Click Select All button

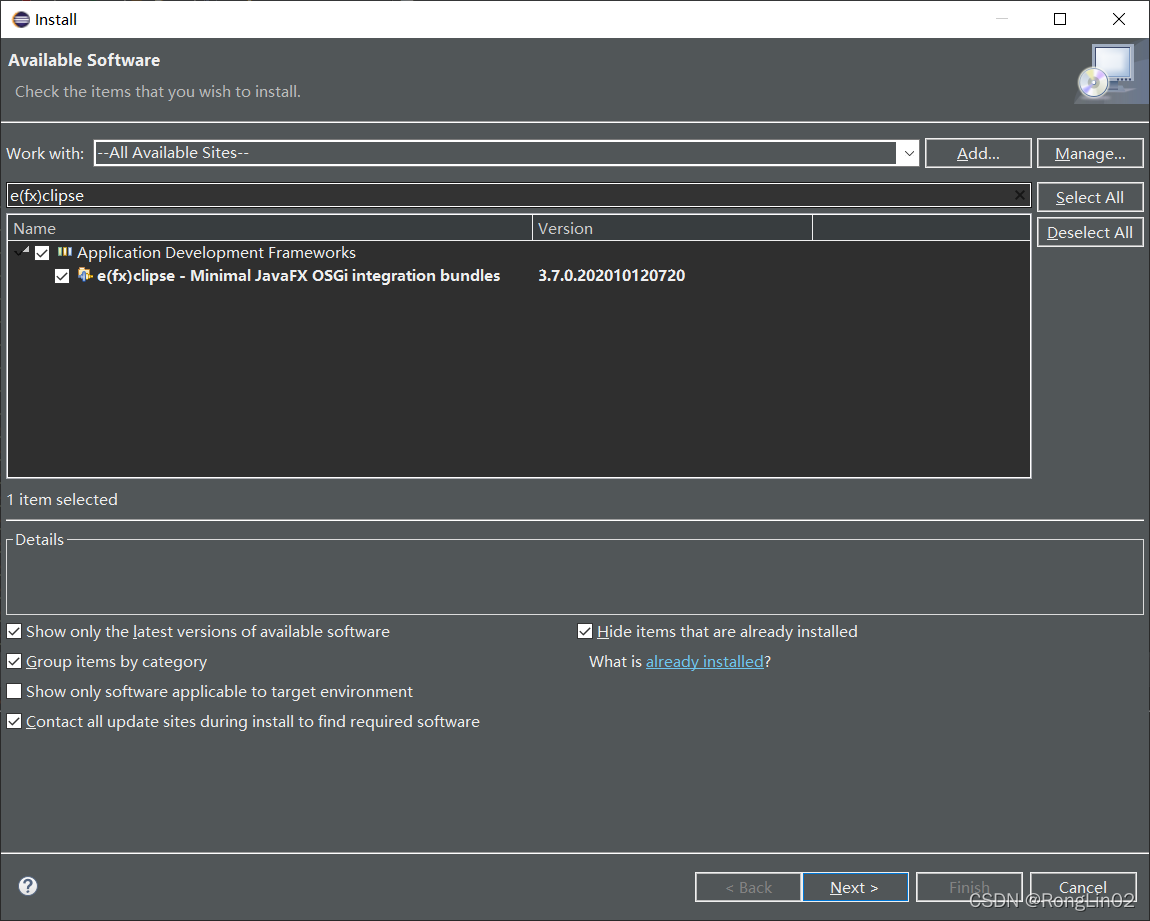[1090, 197]
